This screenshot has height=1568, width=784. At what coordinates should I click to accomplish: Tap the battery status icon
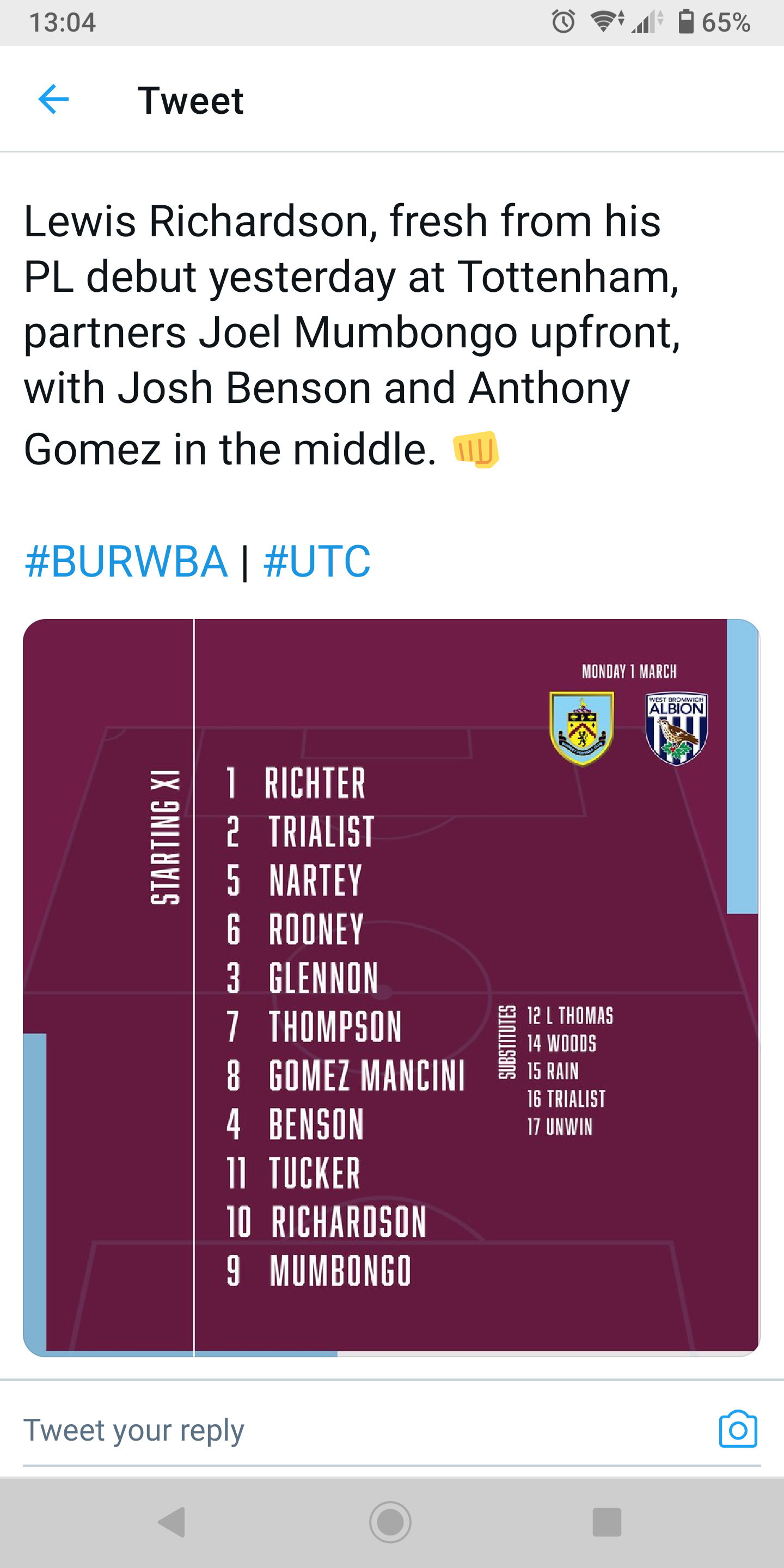[686, 22]
